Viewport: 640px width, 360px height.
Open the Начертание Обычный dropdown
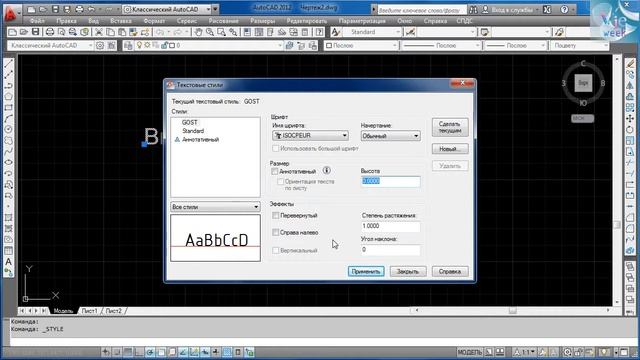[391, 136]
